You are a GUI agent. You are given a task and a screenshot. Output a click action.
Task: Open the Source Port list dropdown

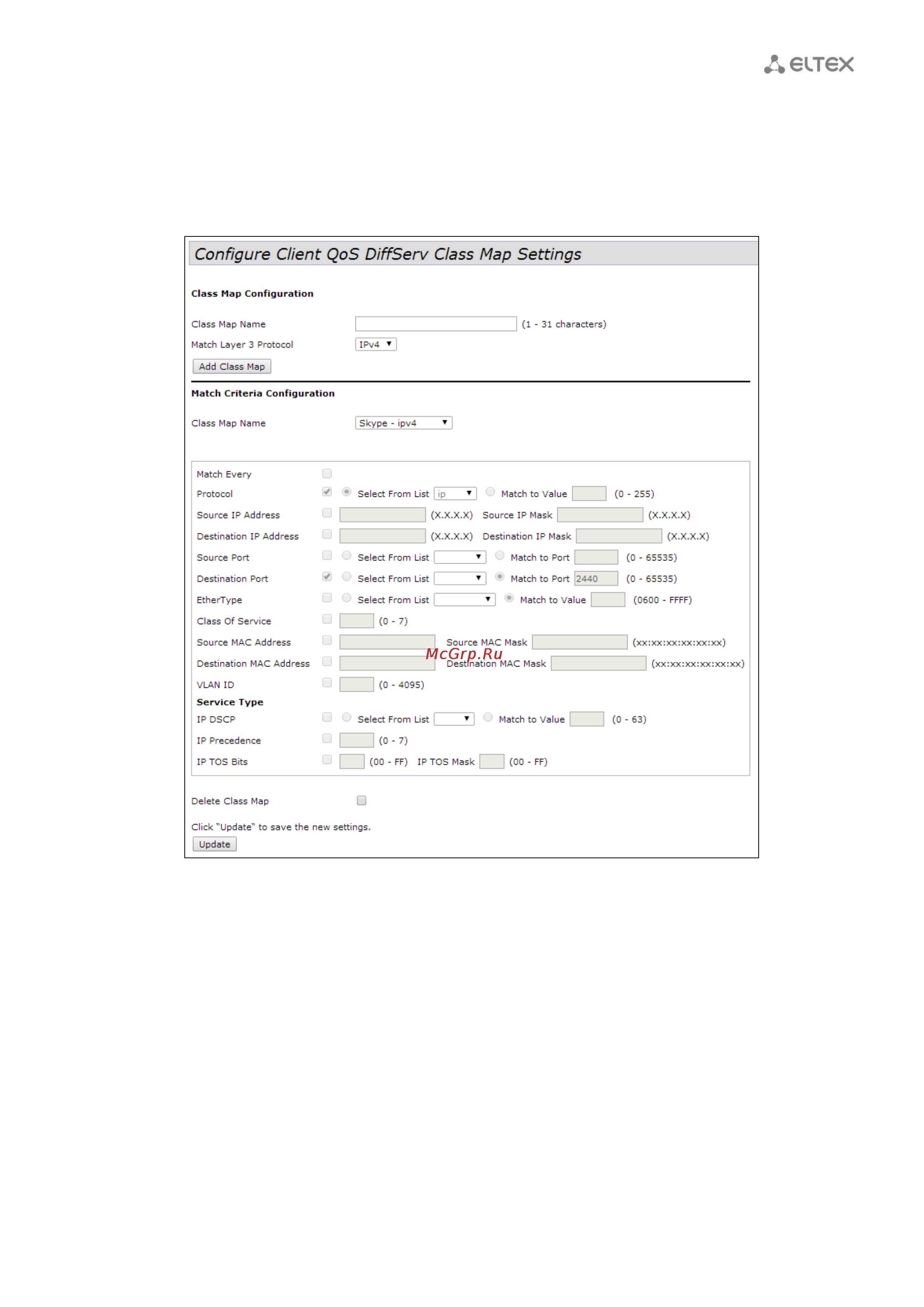point(460,557)
